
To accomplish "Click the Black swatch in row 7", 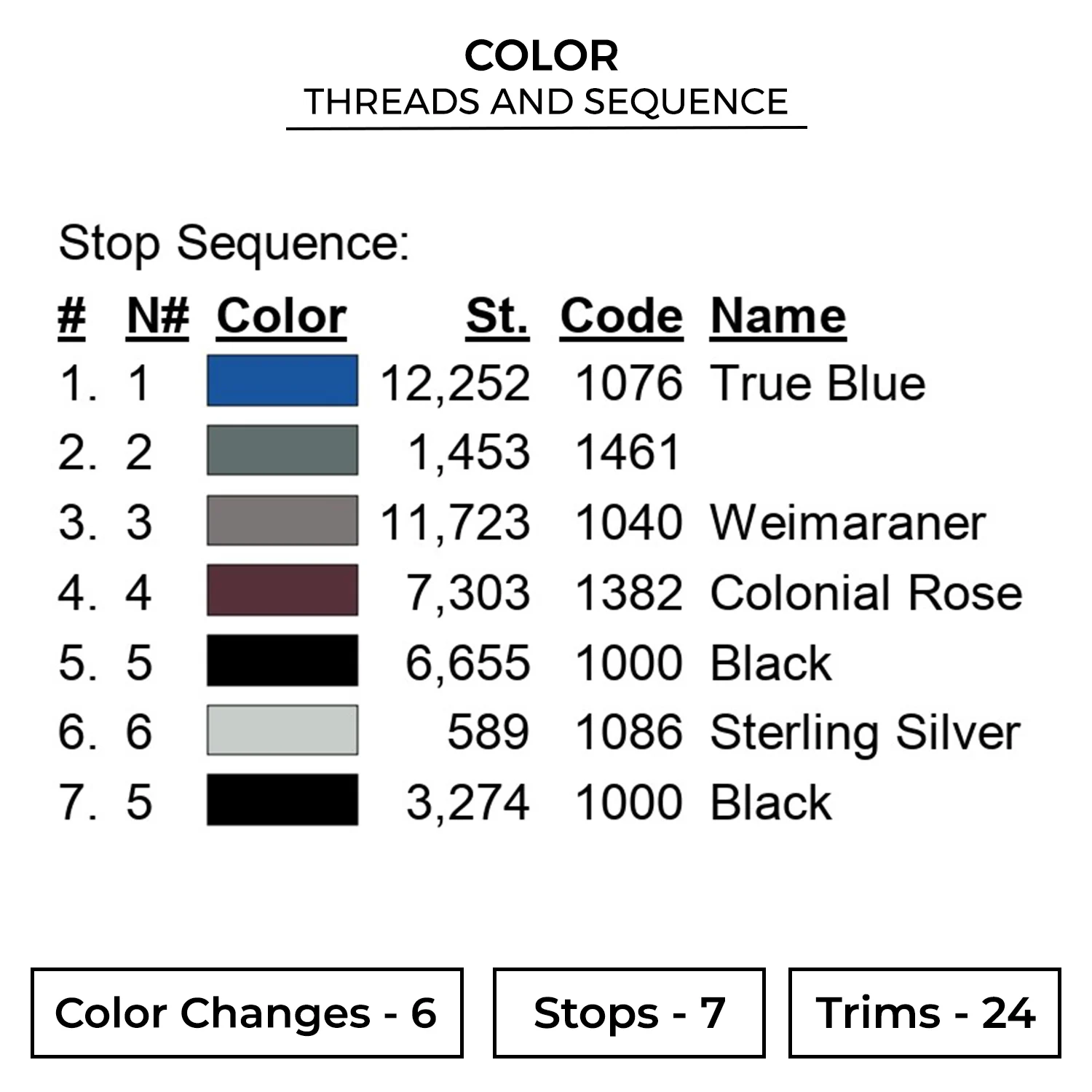I will [x=282, y=800].
